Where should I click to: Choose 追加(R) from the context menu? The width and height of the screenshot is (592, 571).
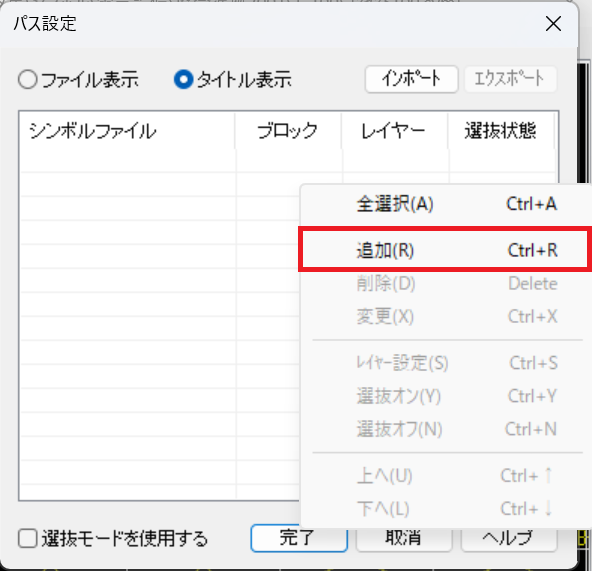(x=446, y=250)
